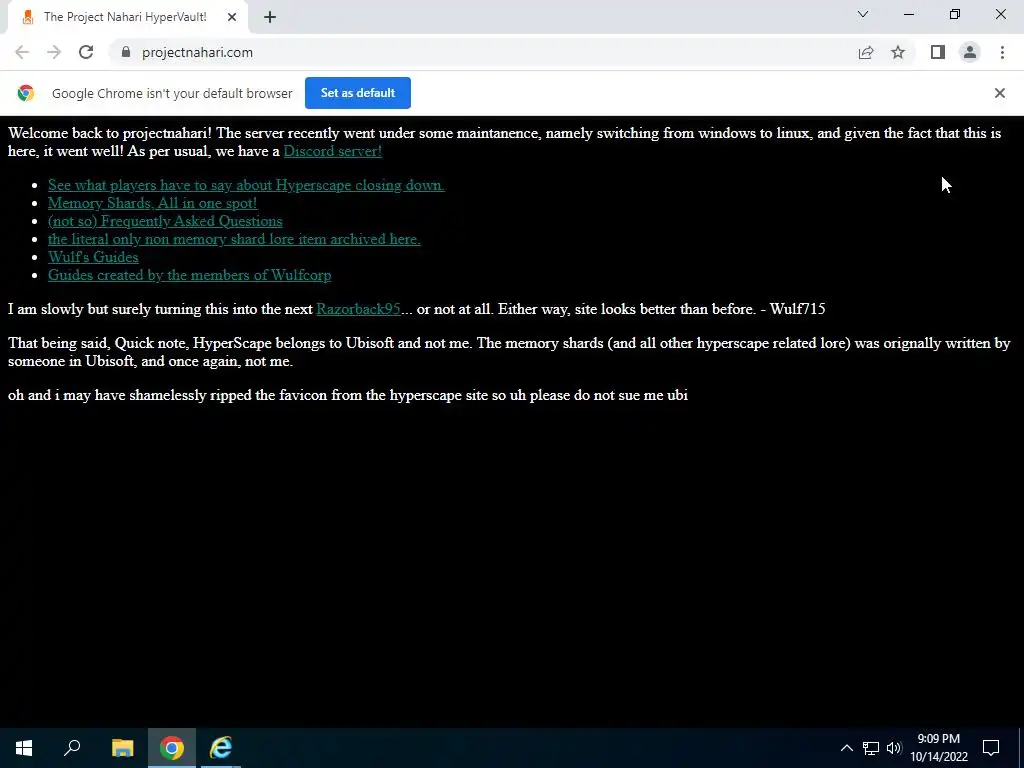Open the volume speaker tray icon
Image resolution: width=1024 pixels, height=768 pixels.
coord(894,748)
